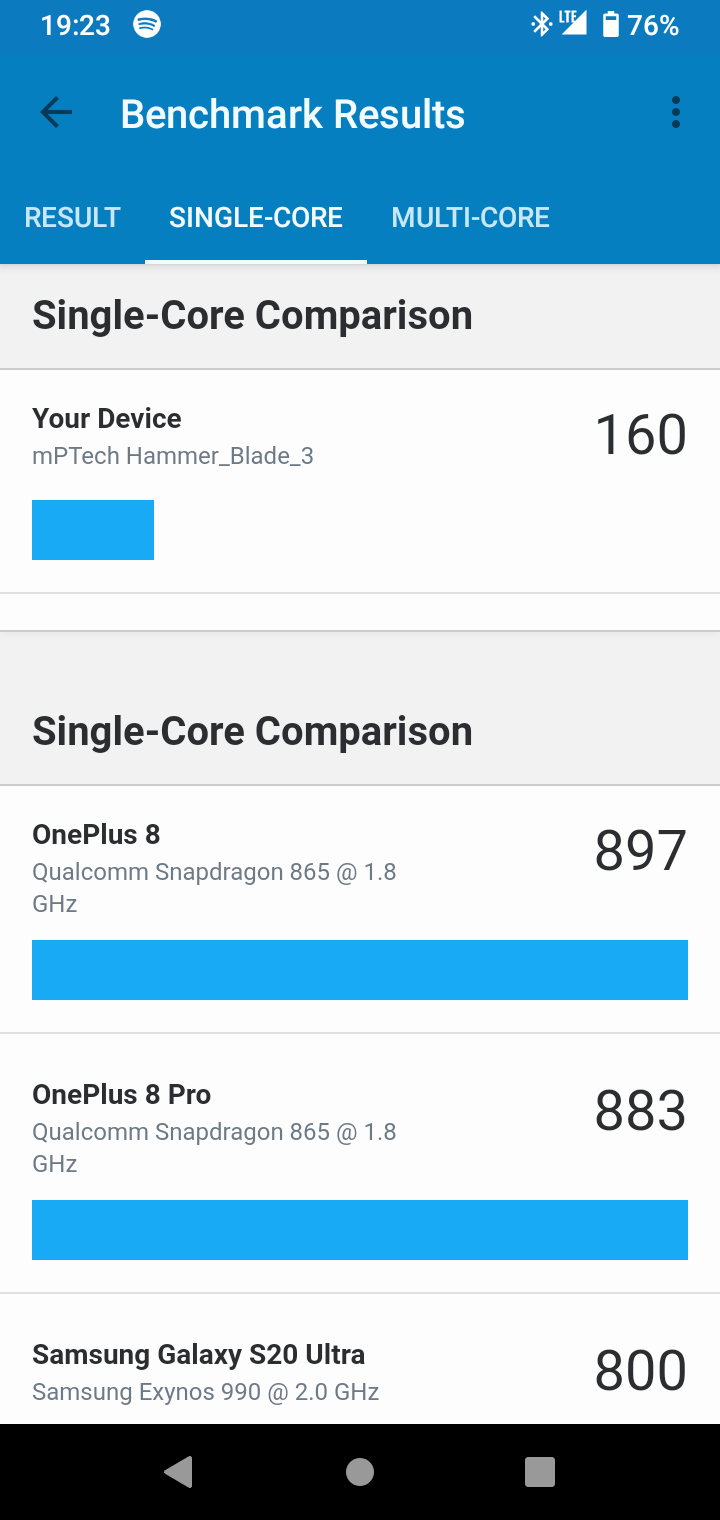Viewport: 720px width, 1520px height.
Task: Tap the 160 device score
Action: [x=641, y=436]
